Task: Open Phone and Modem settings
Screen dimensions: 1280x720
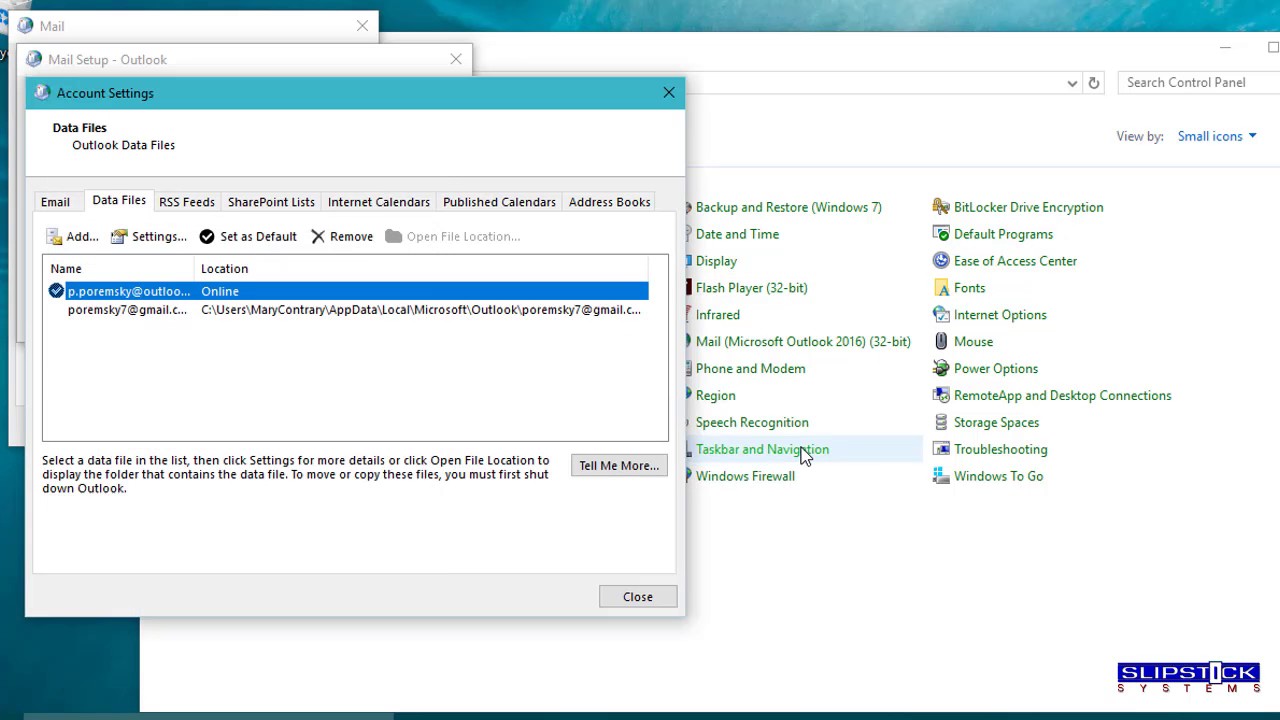Action: pos(750,369)
